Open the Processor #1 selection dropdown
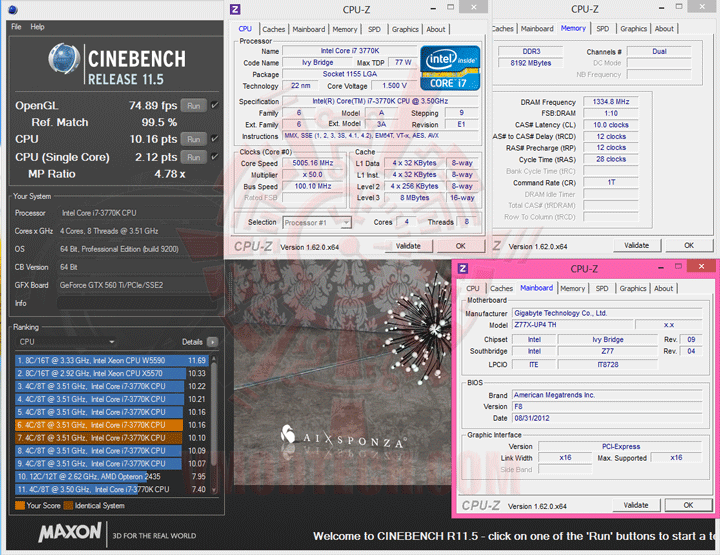Viewport: 720px width, 555px height. tap(317, 223)
